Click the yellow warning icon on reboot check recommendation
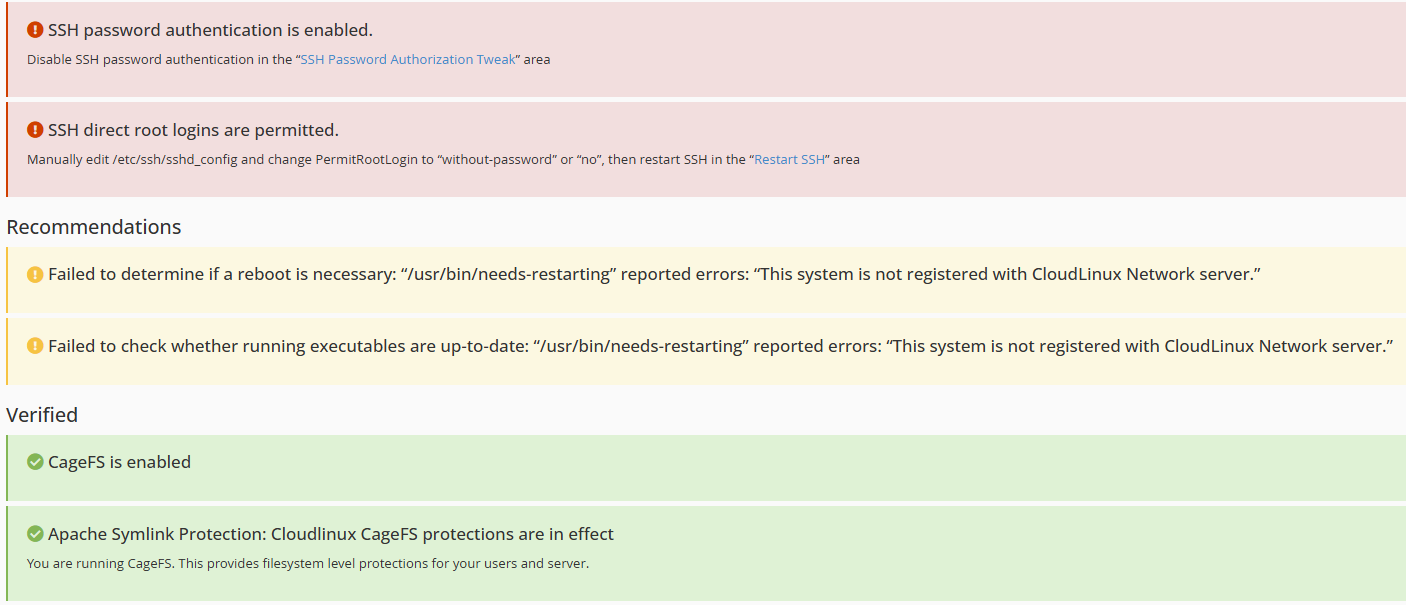This screenshot has height=605, width=1406. [35, 273]
